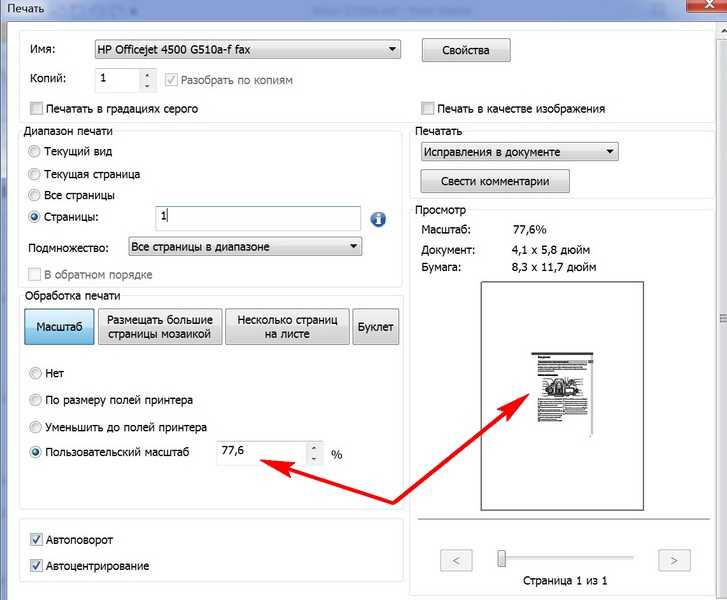This screenshot has width=727, height=600.
Task: Click the custom scale 77,6 field
Action: pos(261,453)
